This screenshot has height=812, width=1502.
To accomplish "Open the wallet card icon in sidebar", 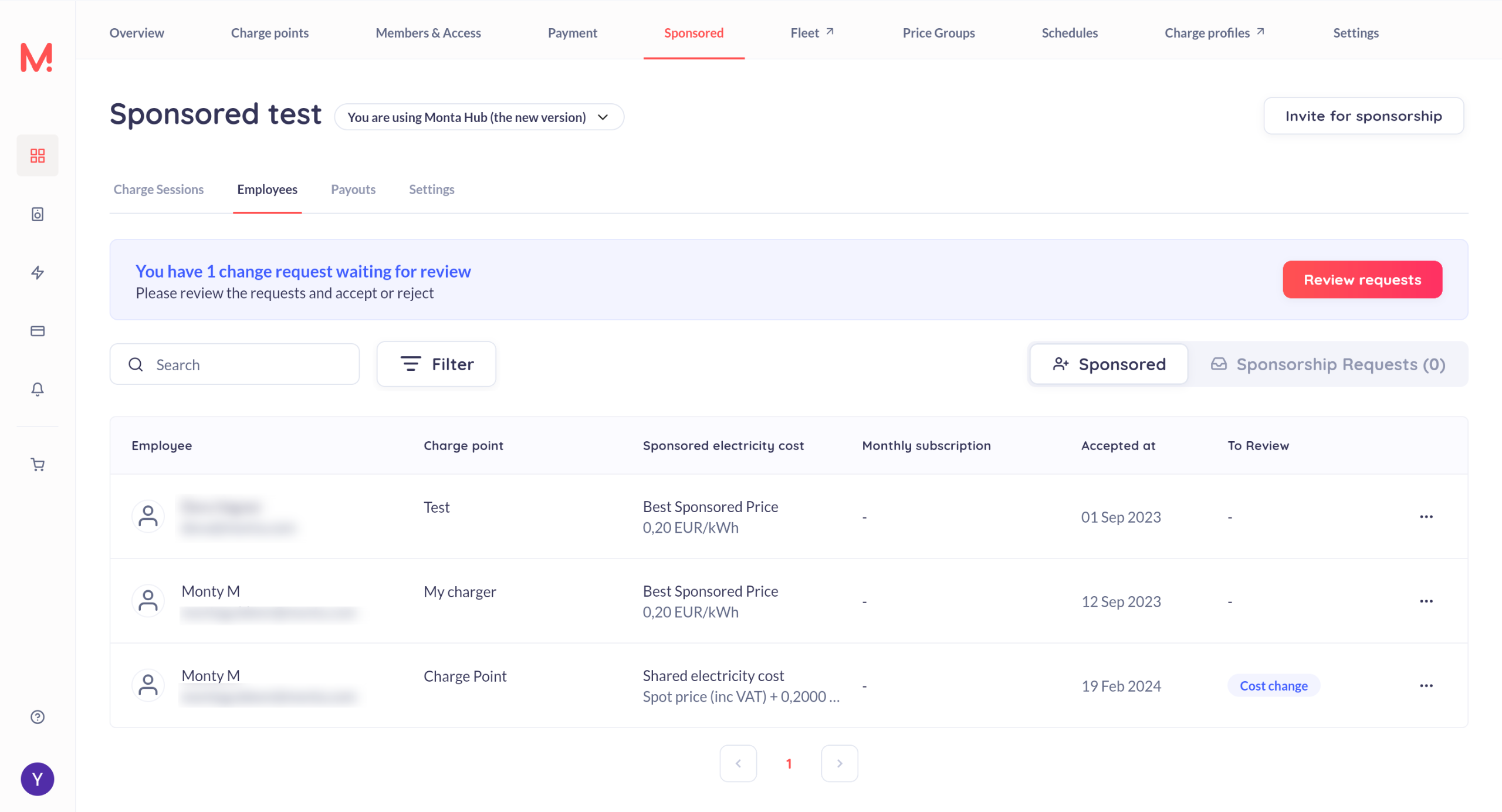I will (38, 331).
